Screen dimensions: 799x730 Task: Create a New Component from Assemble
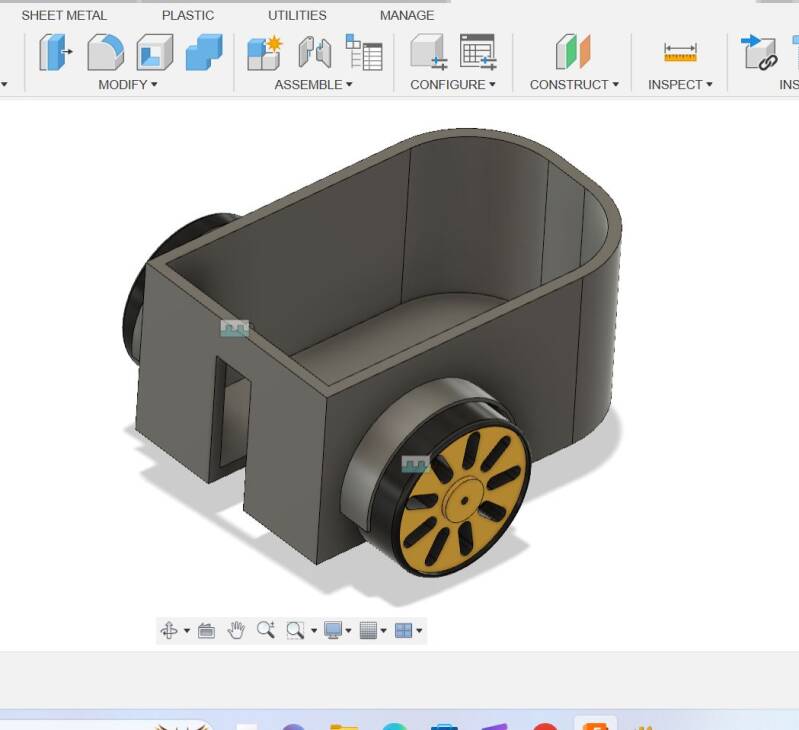pyautogui.click(x=265, y=52)
